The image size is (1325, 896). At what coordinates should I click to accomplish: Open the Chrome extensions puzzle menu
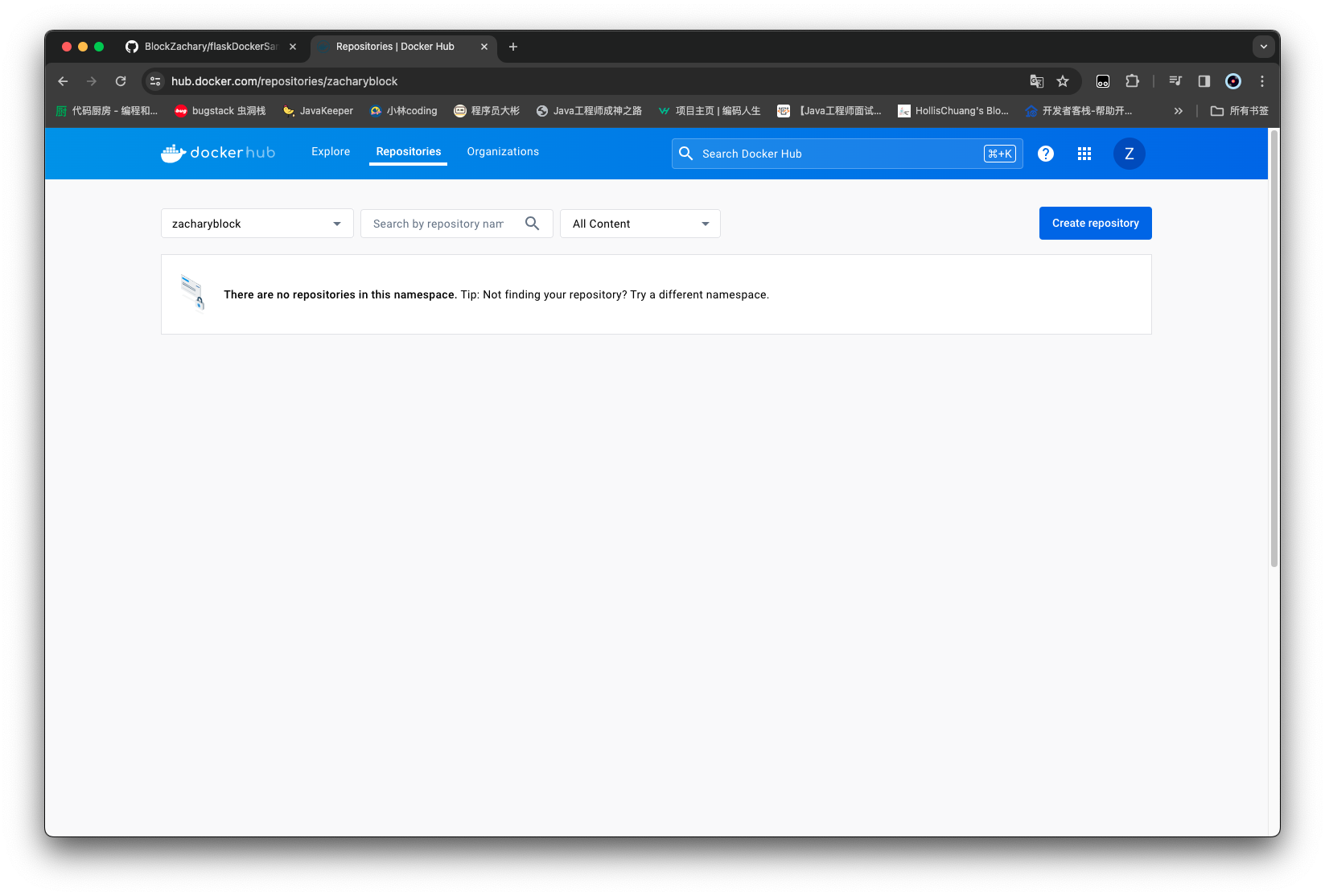pos(1132,81)
